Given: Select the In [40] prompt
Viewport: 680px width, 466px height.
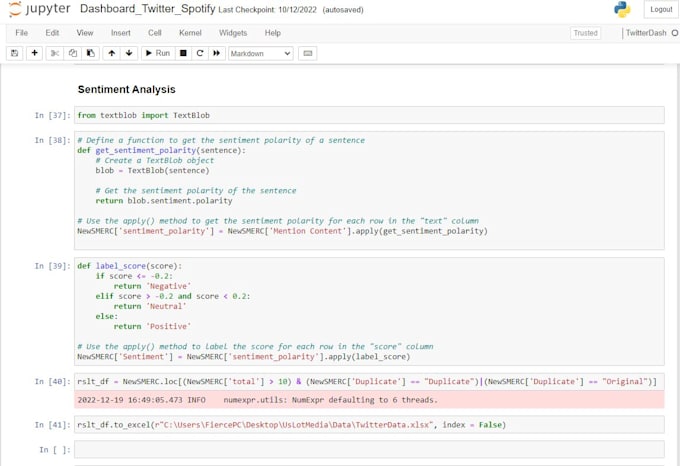Looking at the screenshot, I should pyautogui.click(x=52, y=381).
